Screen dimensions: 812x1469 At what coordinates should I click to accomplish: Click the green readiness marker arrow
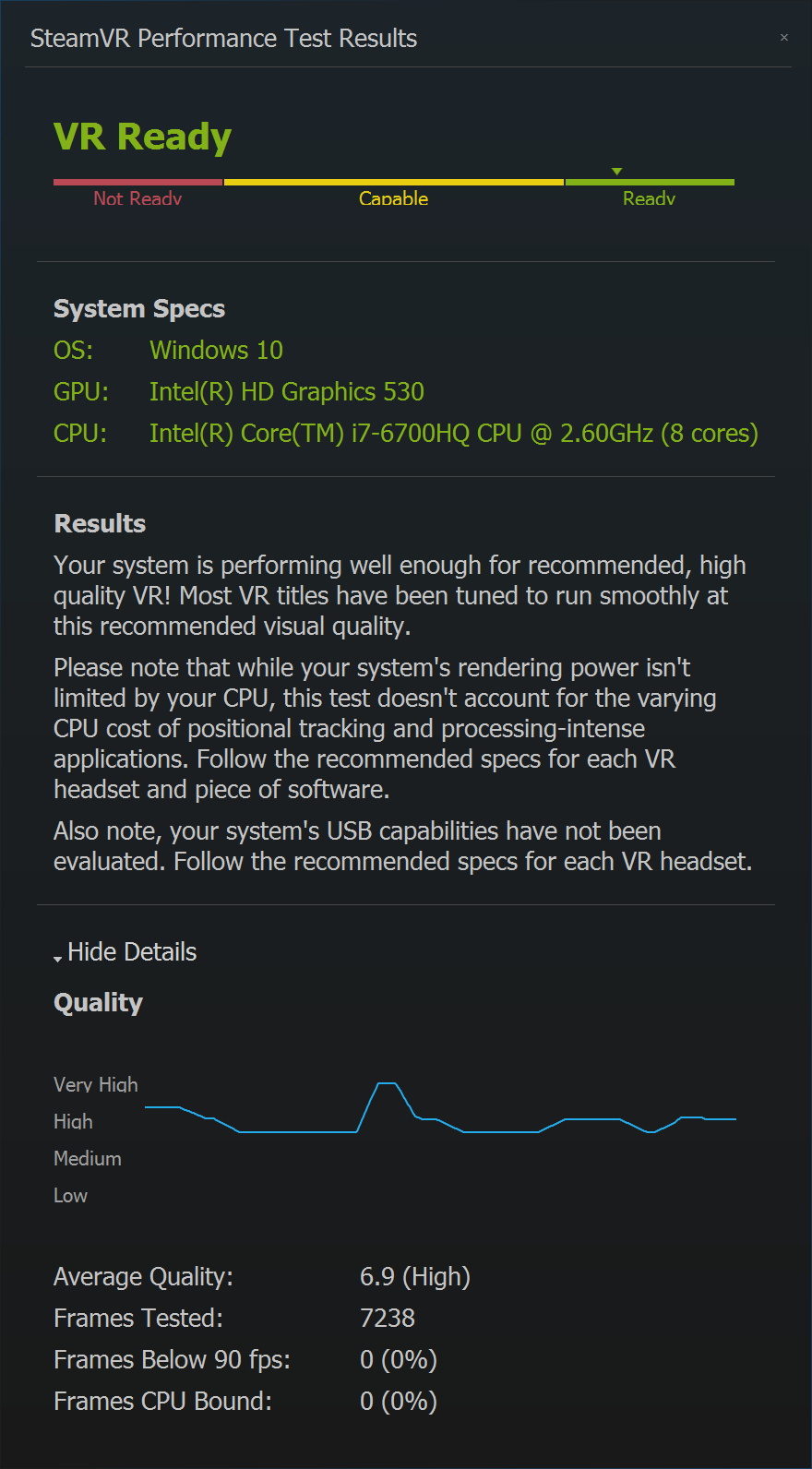(617, 172)
